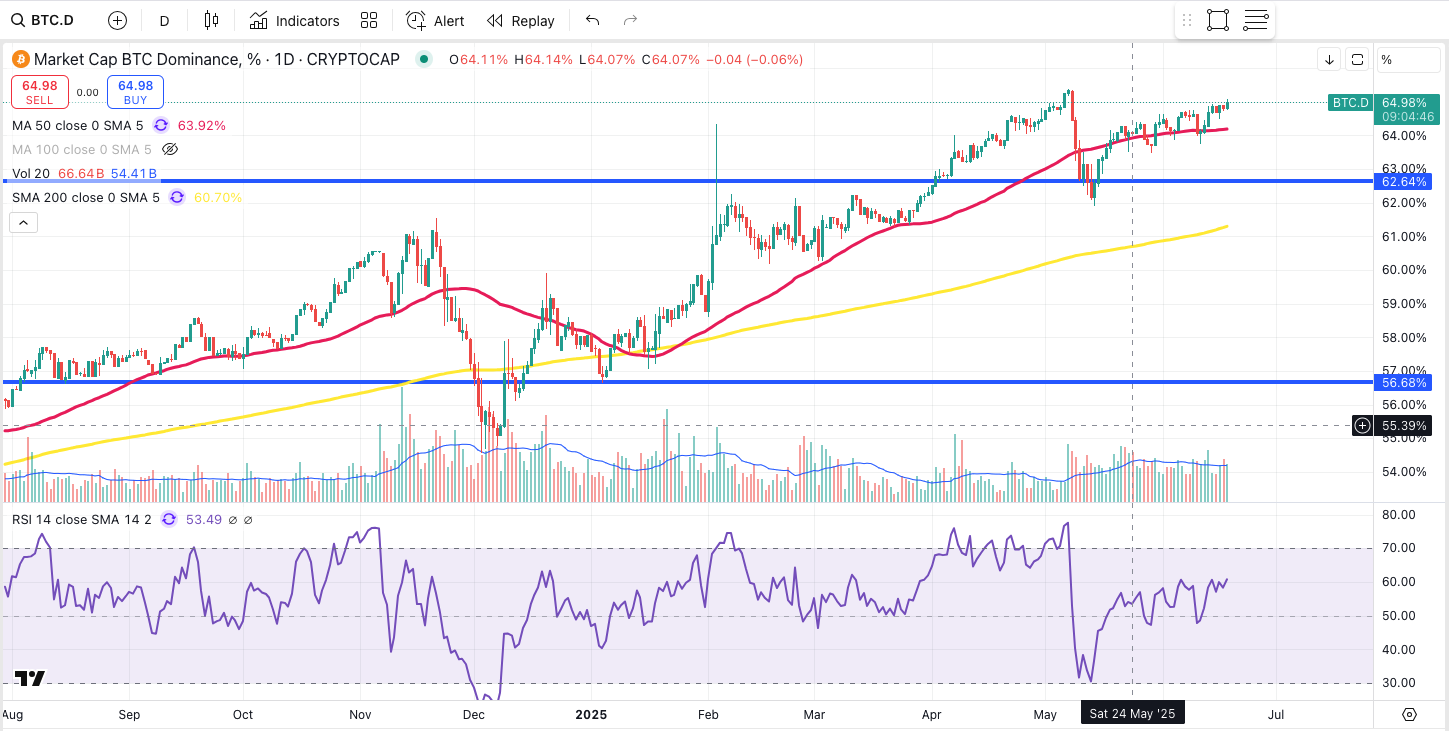Viewport: 1449px width, 731px height.
Task: Toggle MA 100 visibility eye icon
Action: [x=170, y=149]
